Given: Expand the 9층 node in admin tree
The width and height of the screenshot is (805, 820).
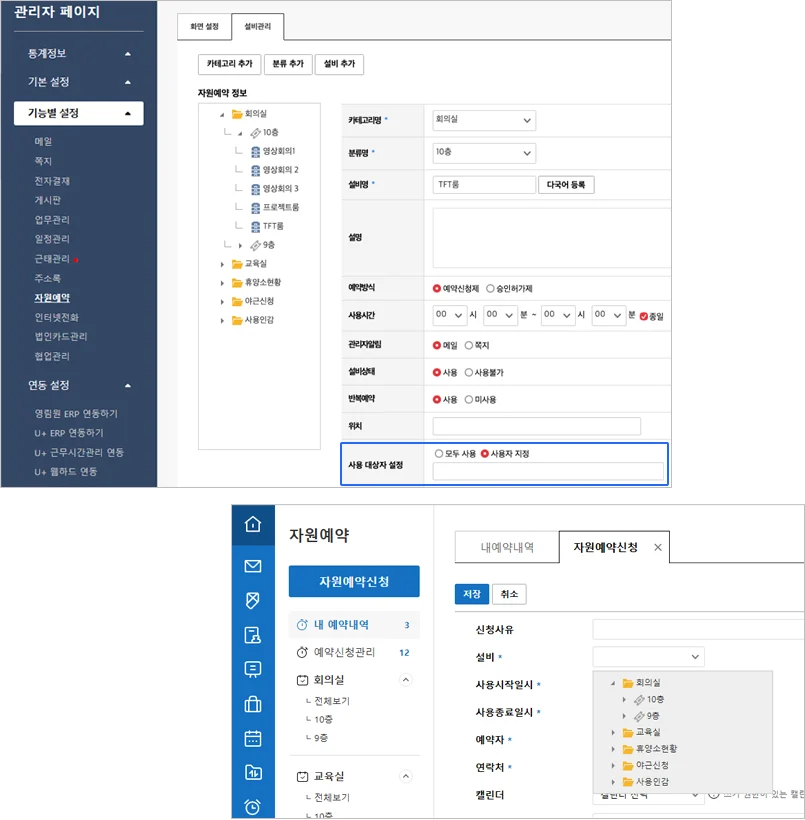Looking at the screenshot, I should [240, 245].
